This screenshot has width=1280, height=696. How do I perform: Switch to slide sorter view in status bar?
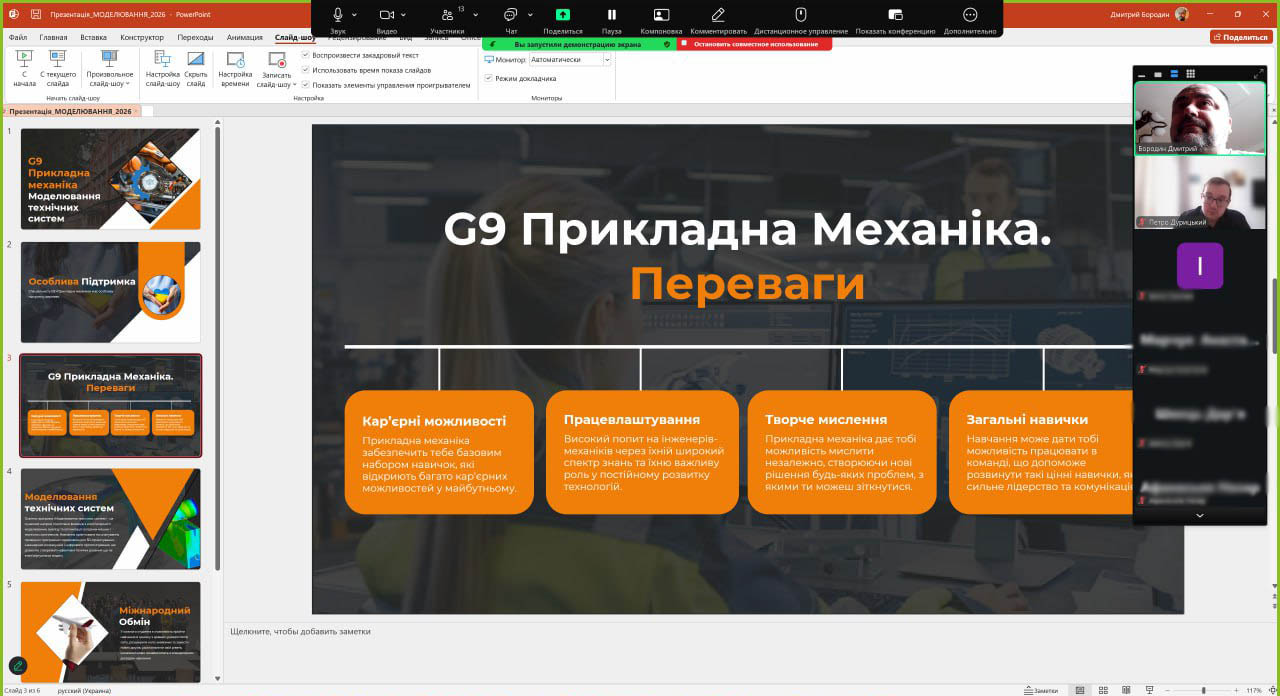pyautogui.click(x=1102, y=690)
